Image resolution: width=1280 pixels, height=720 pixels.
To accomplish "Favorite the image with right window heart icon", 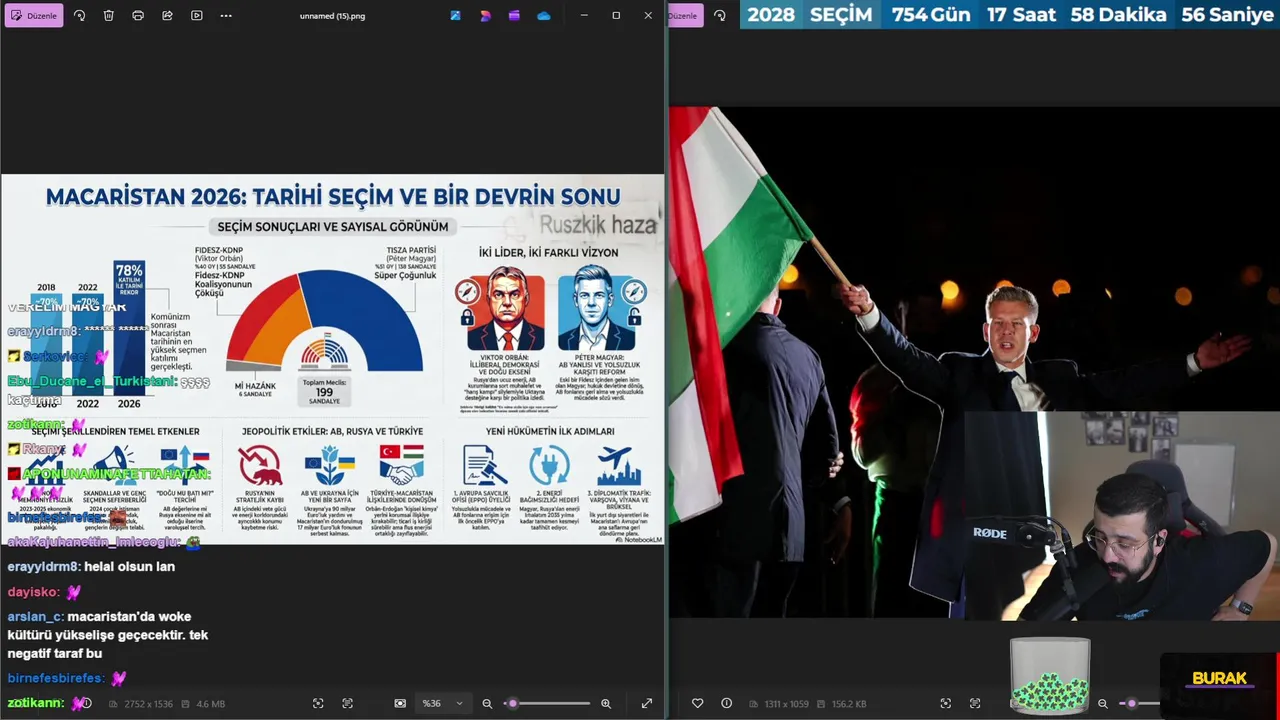I will point(697,703).
